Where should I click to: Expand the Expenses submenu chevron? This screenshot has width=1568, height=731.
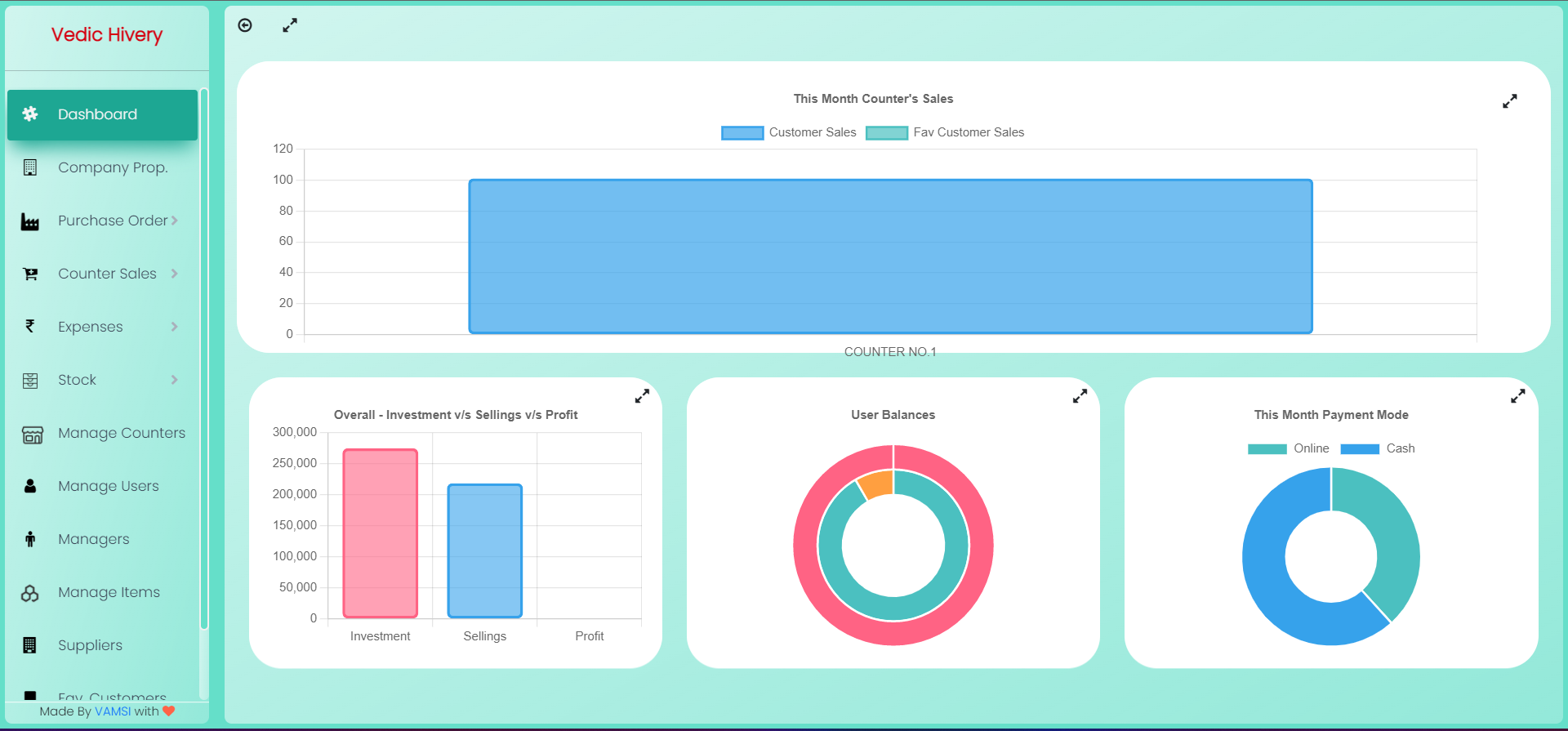coord(174,327)
